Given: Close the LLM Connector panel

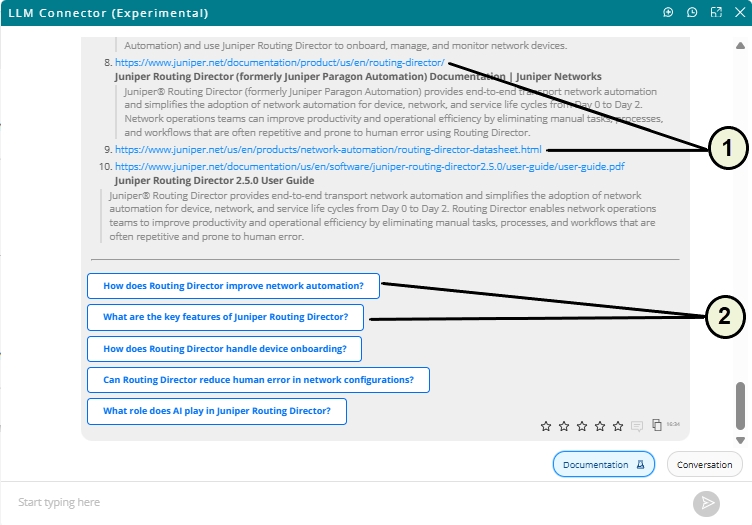Looking at the screenshot, I should (x=740, y=12).
